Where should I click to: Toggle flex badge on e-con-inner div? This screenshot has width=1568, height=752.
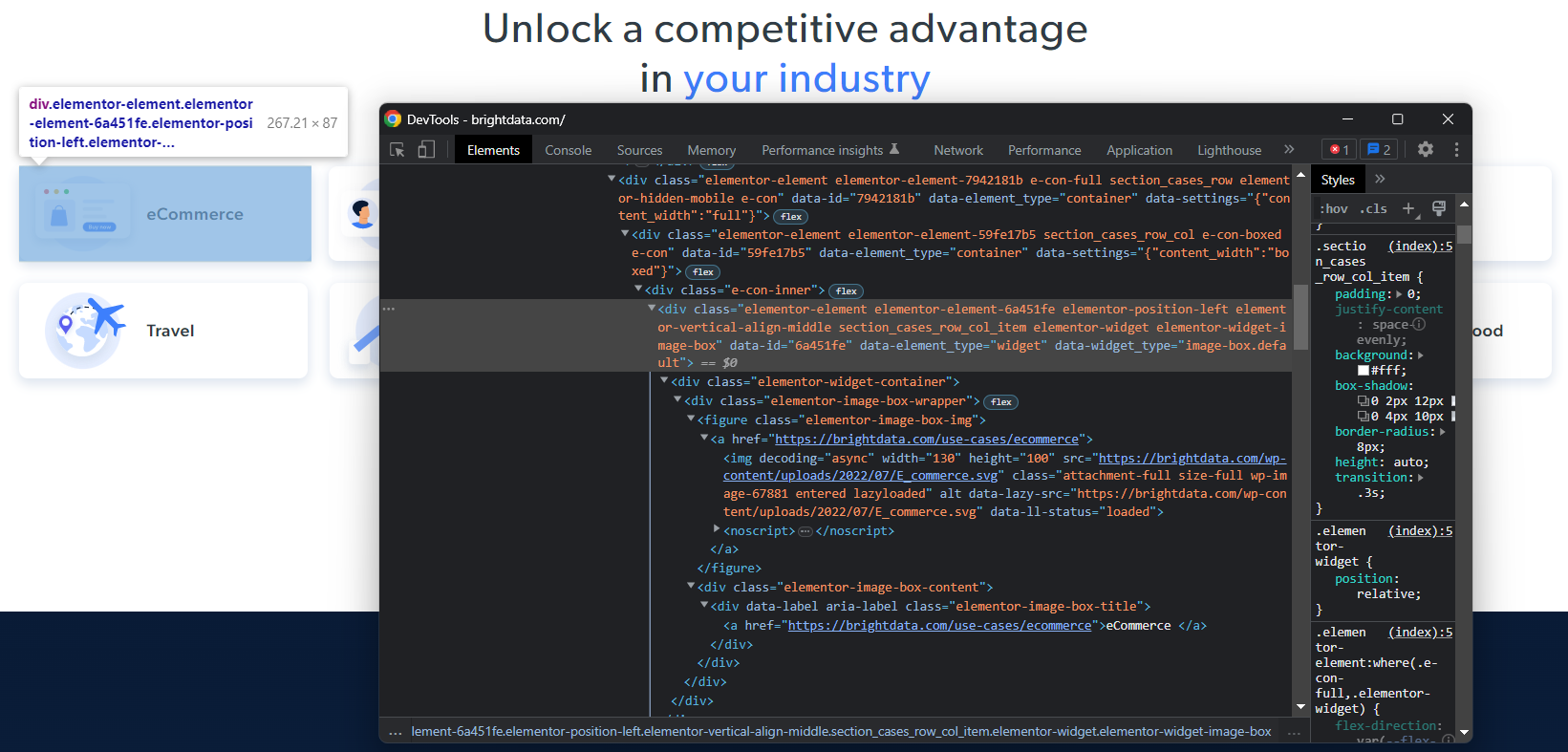click(x=846, y=291)
